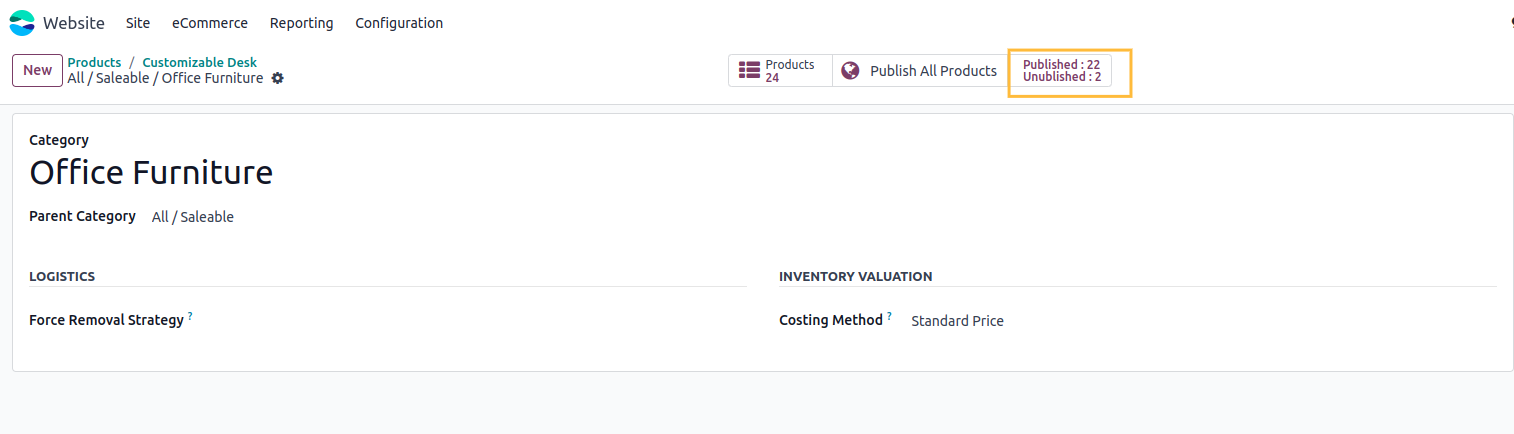The width and height of the screenshot is (1514, 434).
Task: Open the Site menu
Action: coord(138,23)
